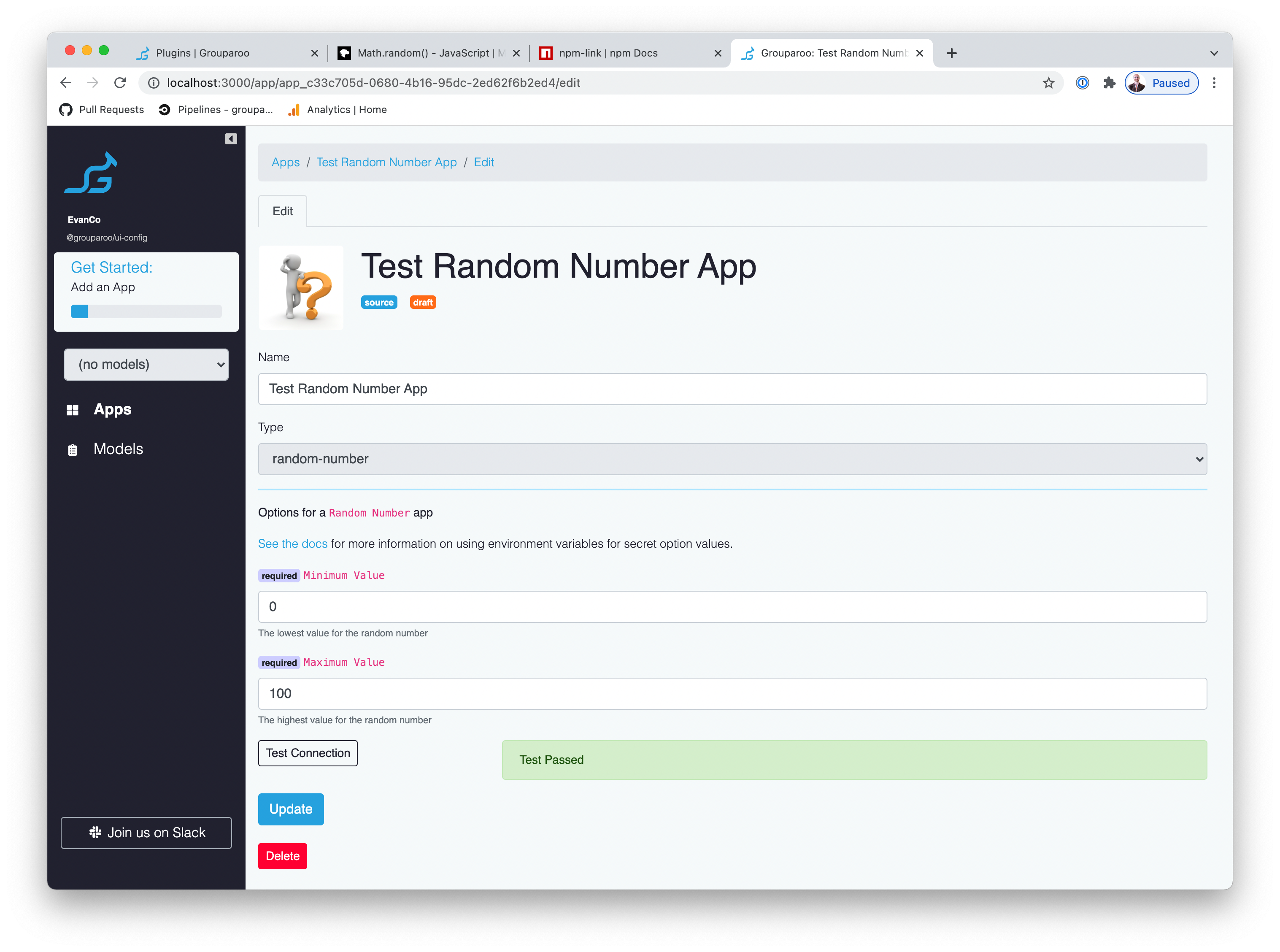Screen dimensions: 1280x952
Task: Bookmark this page with the star icon
Action: (1048, 83)
